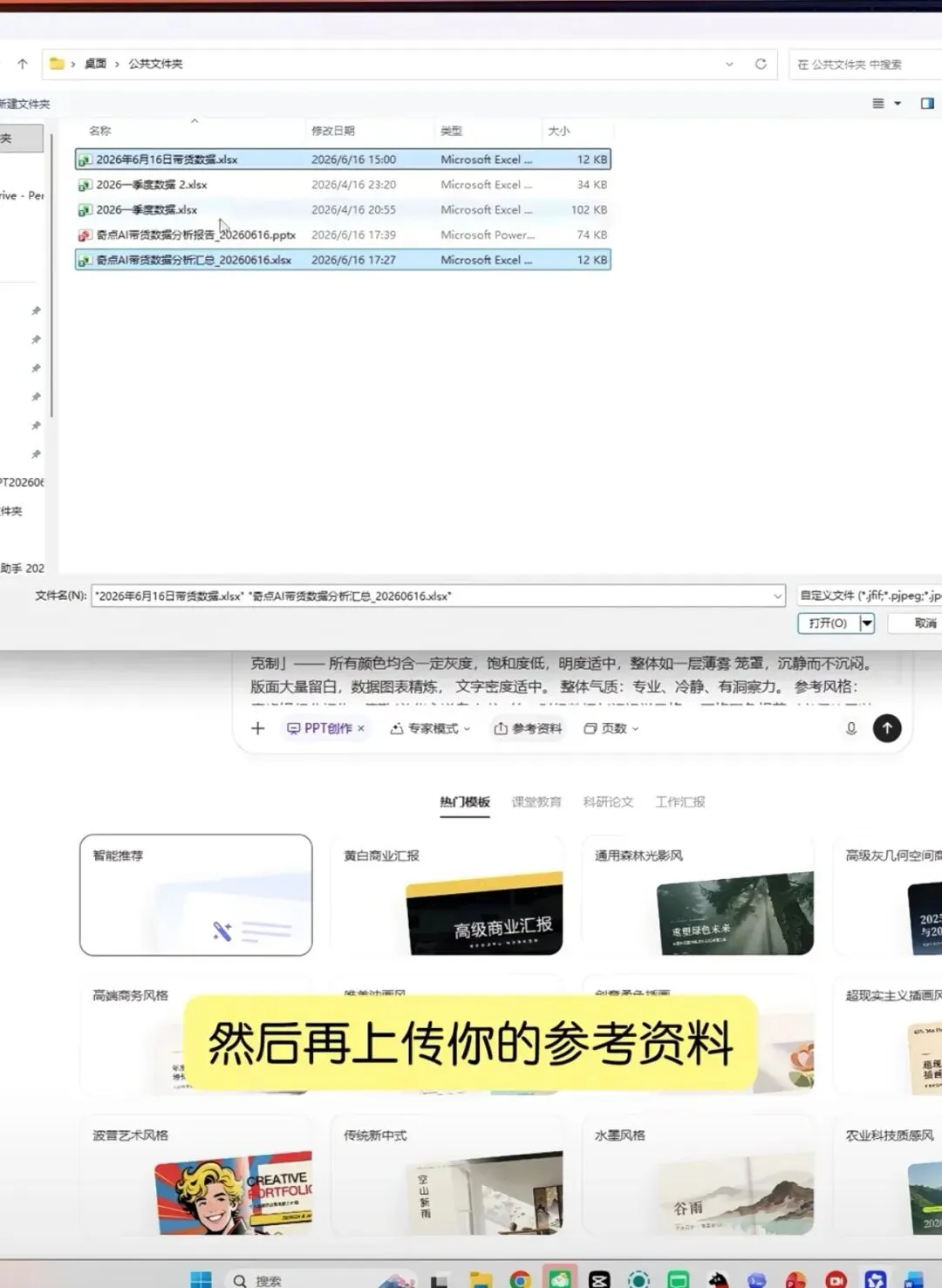Open CapCut from the taskbar

[599, 1280]
